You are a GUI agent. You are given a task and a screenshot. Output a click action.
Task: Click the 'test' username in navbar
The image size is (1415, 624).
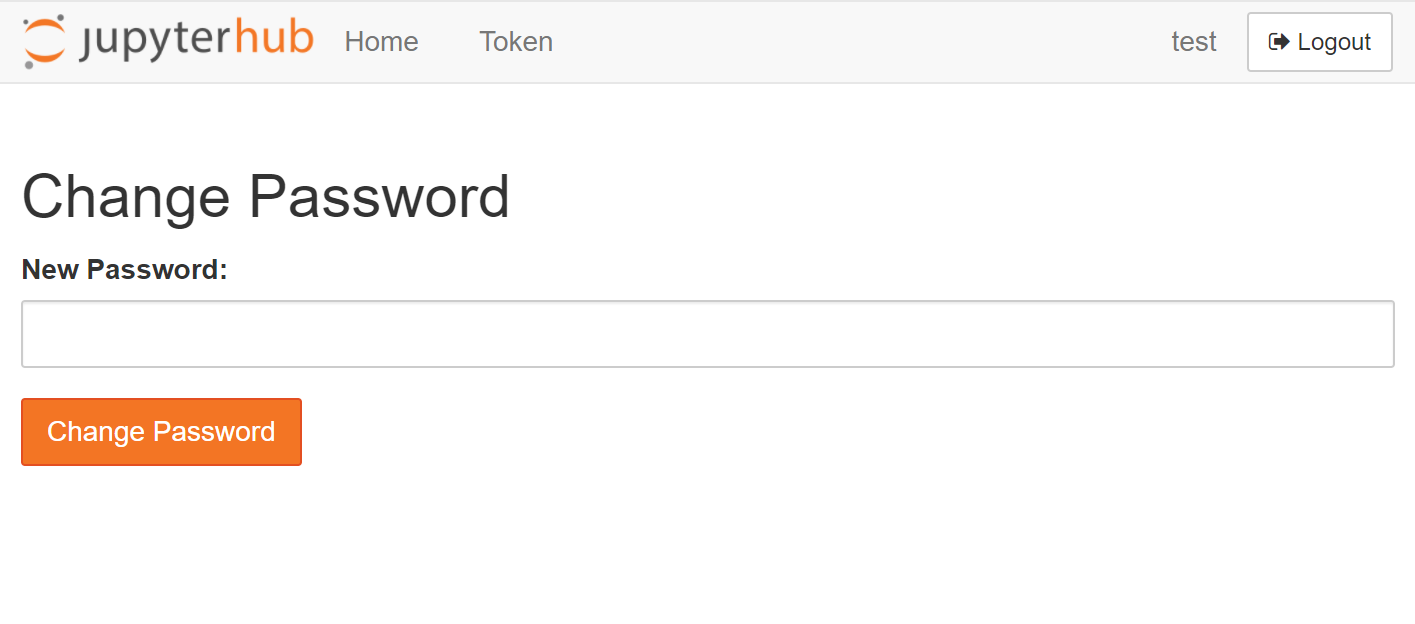point(1194,42)
